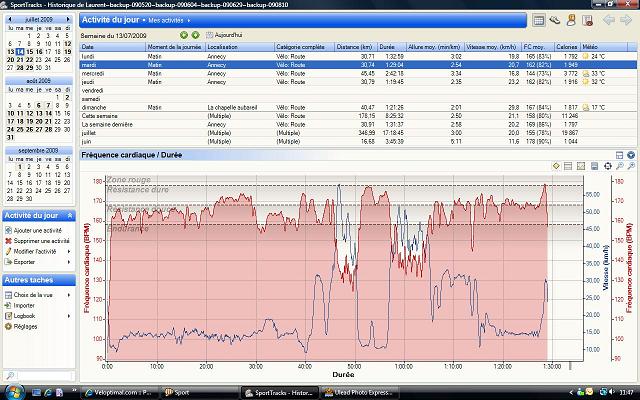Sort by Catégorie complète column header
This screenshot has height=400, width=640.
pos(304,47)
